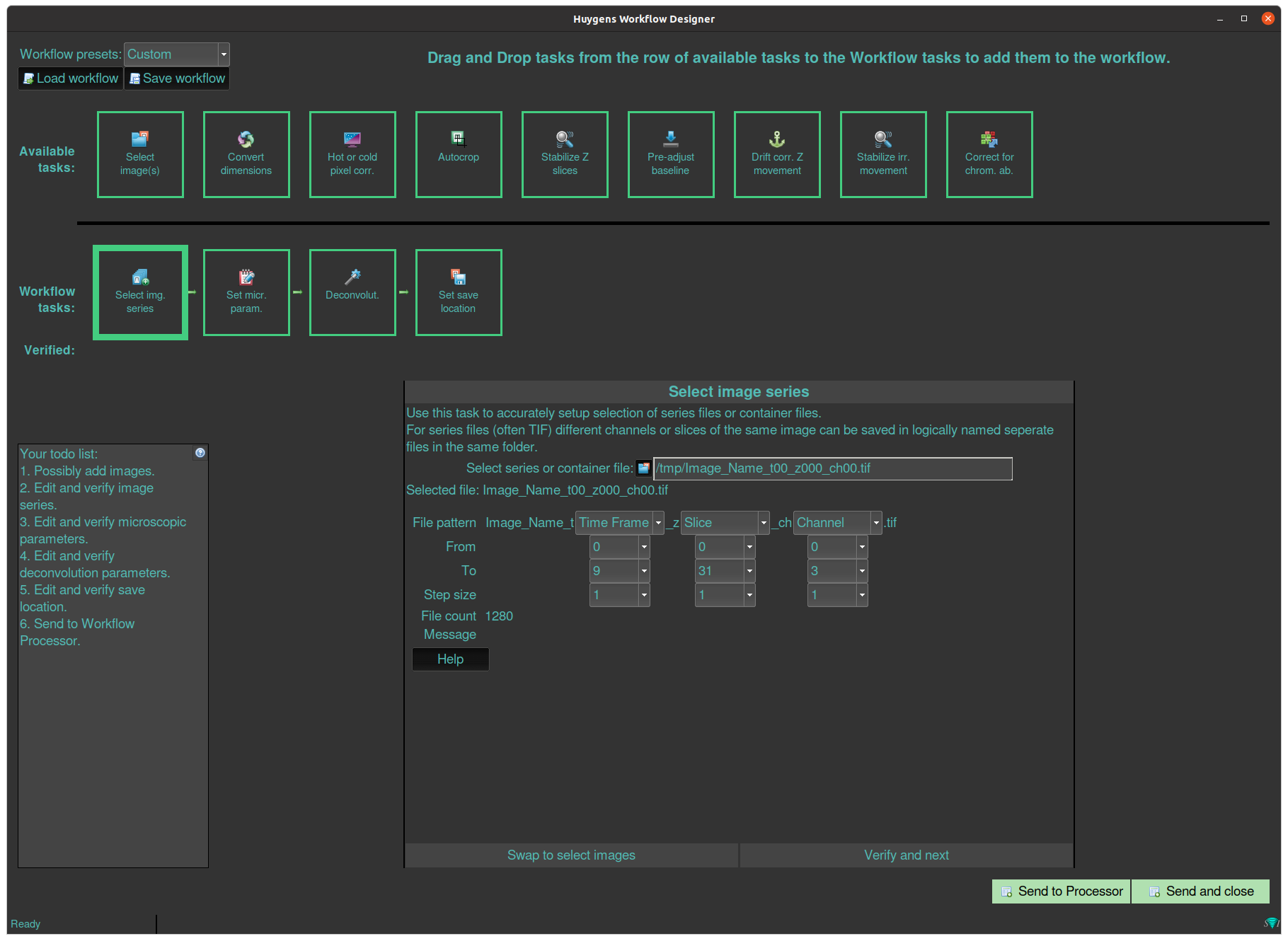Choose the Pre-adjust baseline task
Screen dimensions: 1288x941
click(x=671, y=154)
